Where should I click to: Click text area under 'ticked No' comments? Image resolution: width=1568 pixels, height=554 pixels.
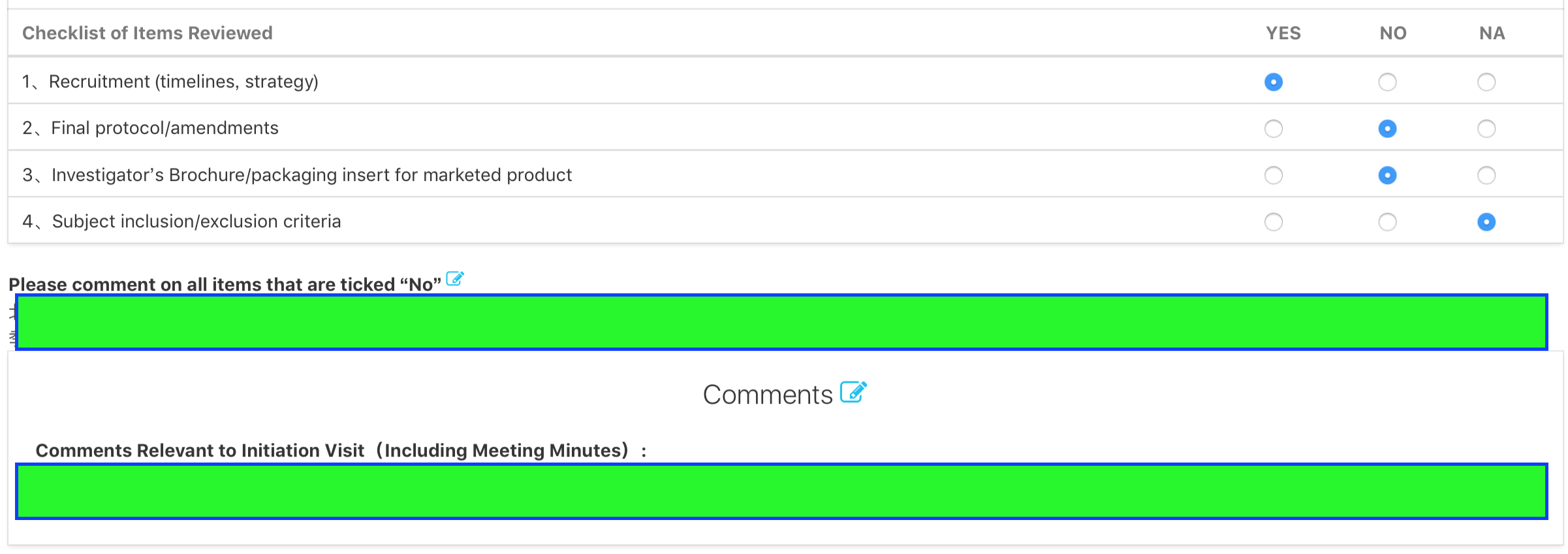(x=781, y=322)
